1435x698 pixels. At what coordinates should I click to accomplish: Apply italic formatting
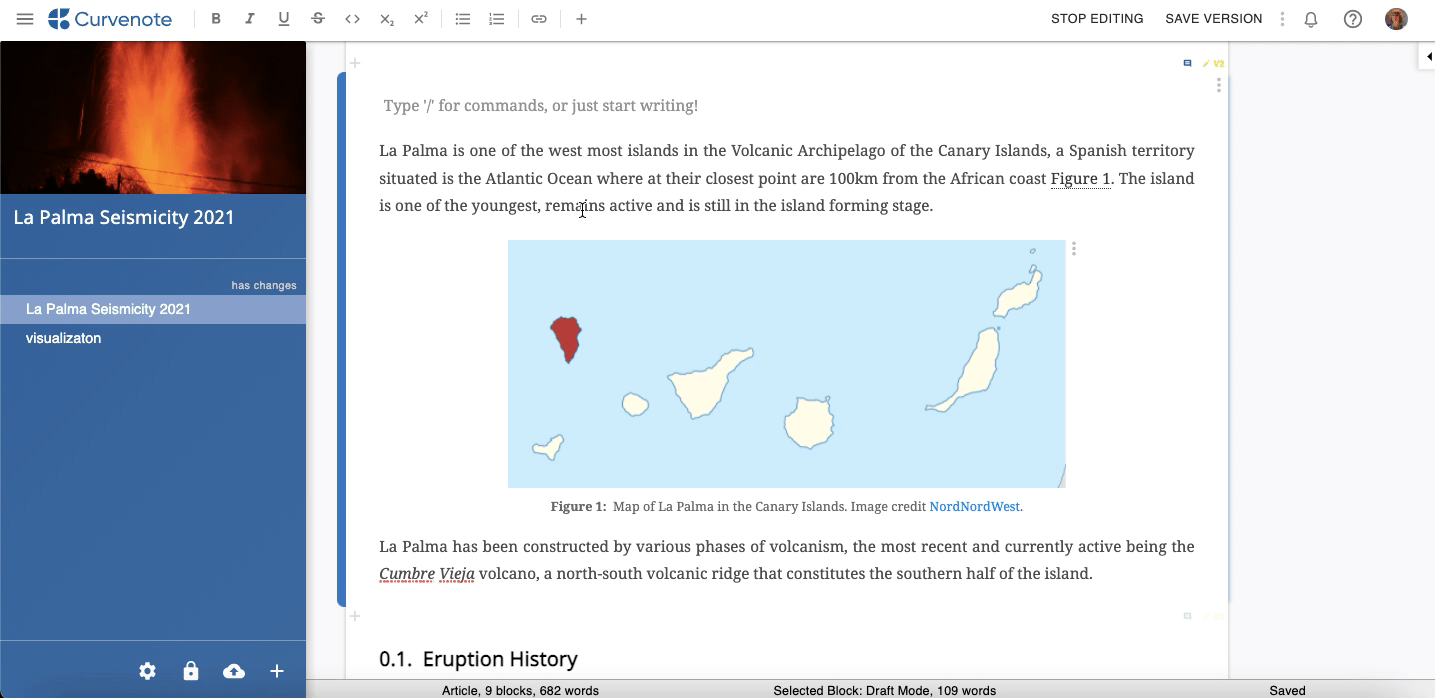pos(250,18)
